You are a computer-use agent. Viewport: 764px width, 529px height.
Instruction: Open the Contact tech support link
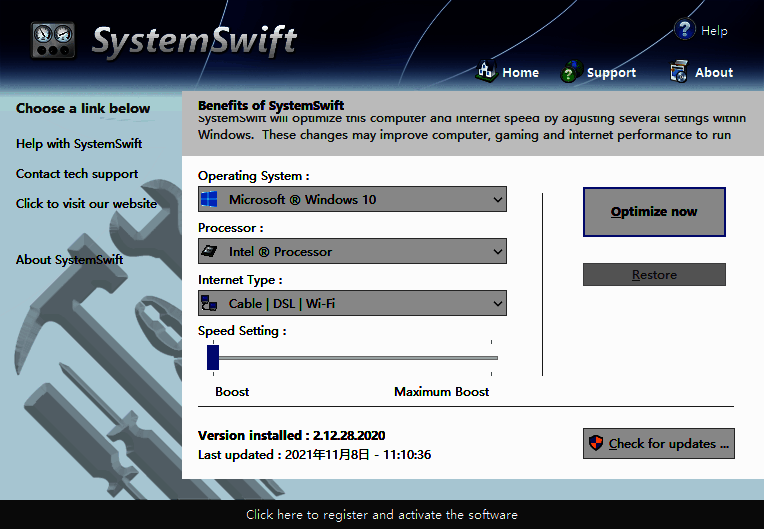point(77,174)
